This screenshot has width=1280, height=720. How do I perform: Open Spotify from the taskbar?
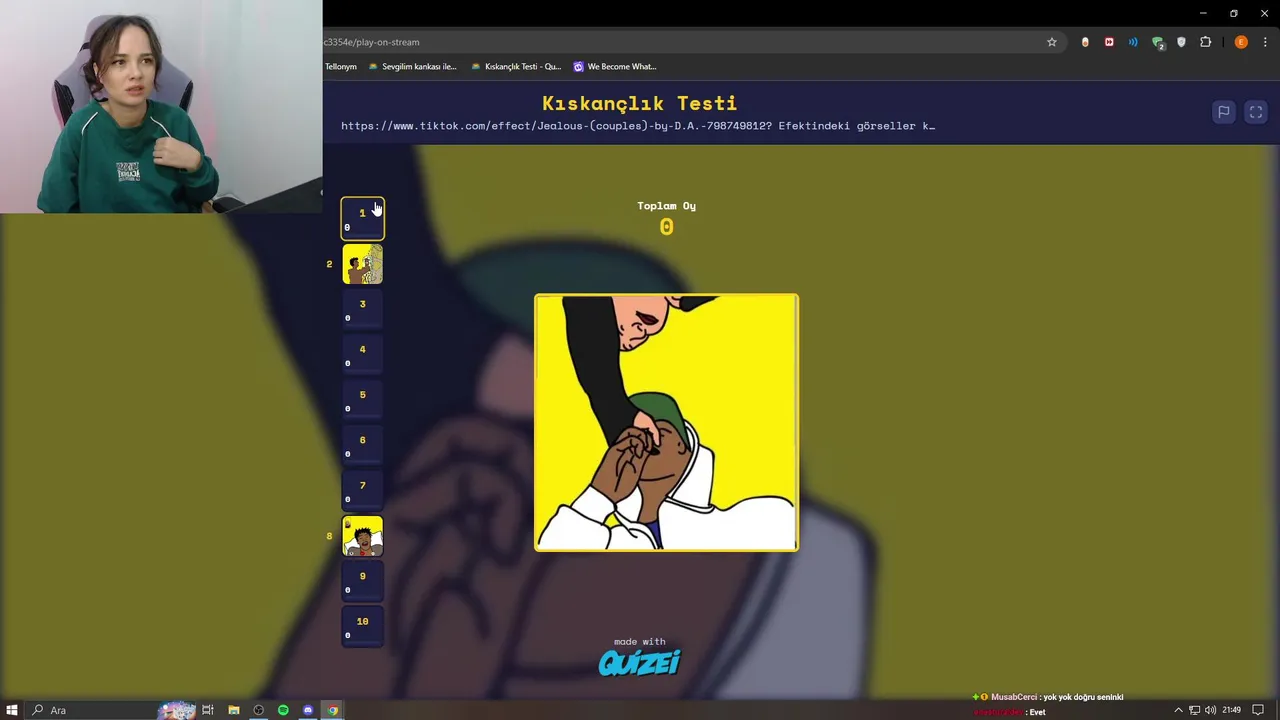coord(283,710)
